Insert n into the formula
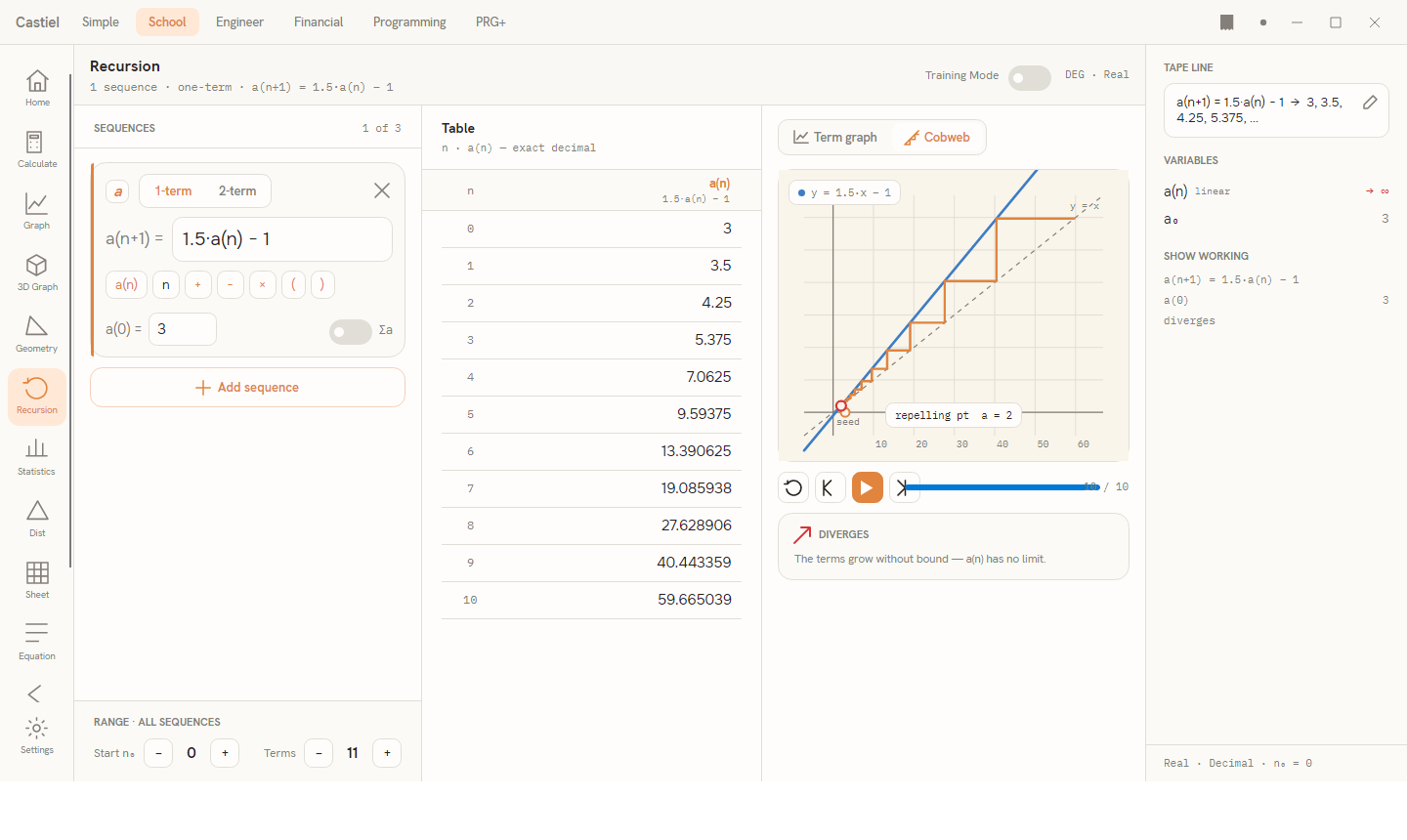The height and width of the screenshot is (840, 1407). coord(166,284)
